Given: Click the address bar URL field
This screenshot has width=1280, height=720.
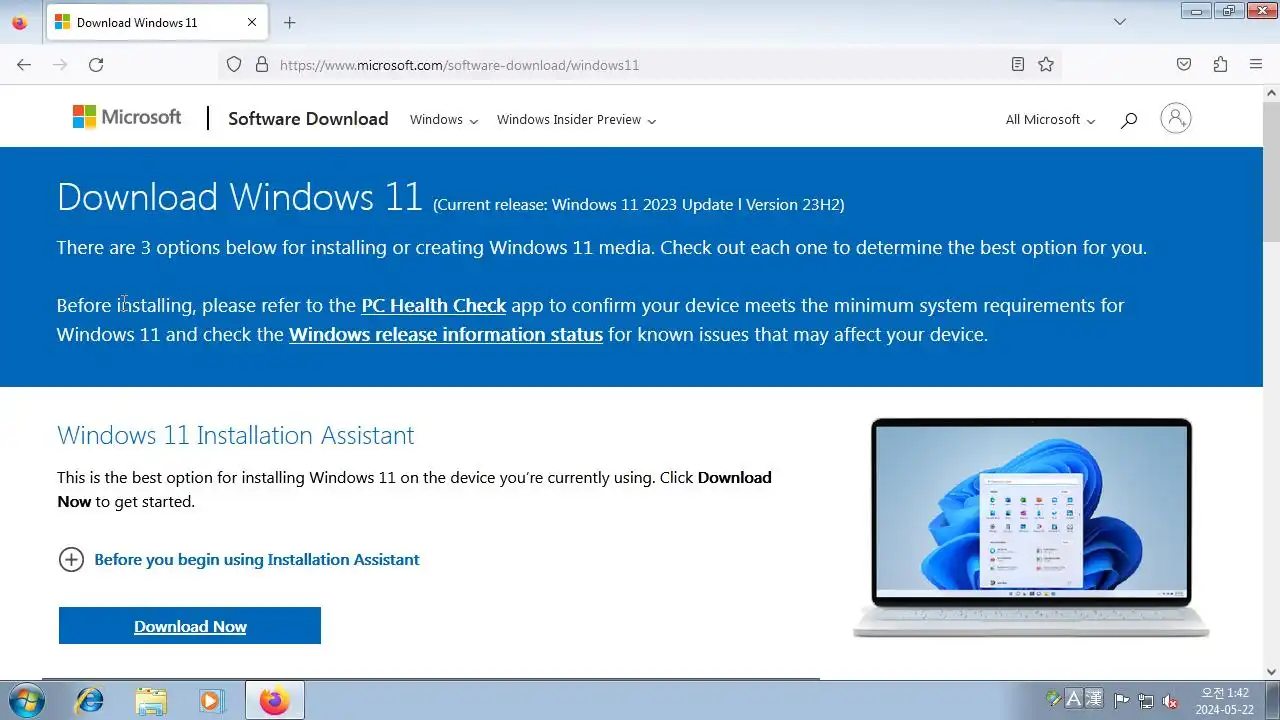Looking at the screenshot, I should coord(640,65).
